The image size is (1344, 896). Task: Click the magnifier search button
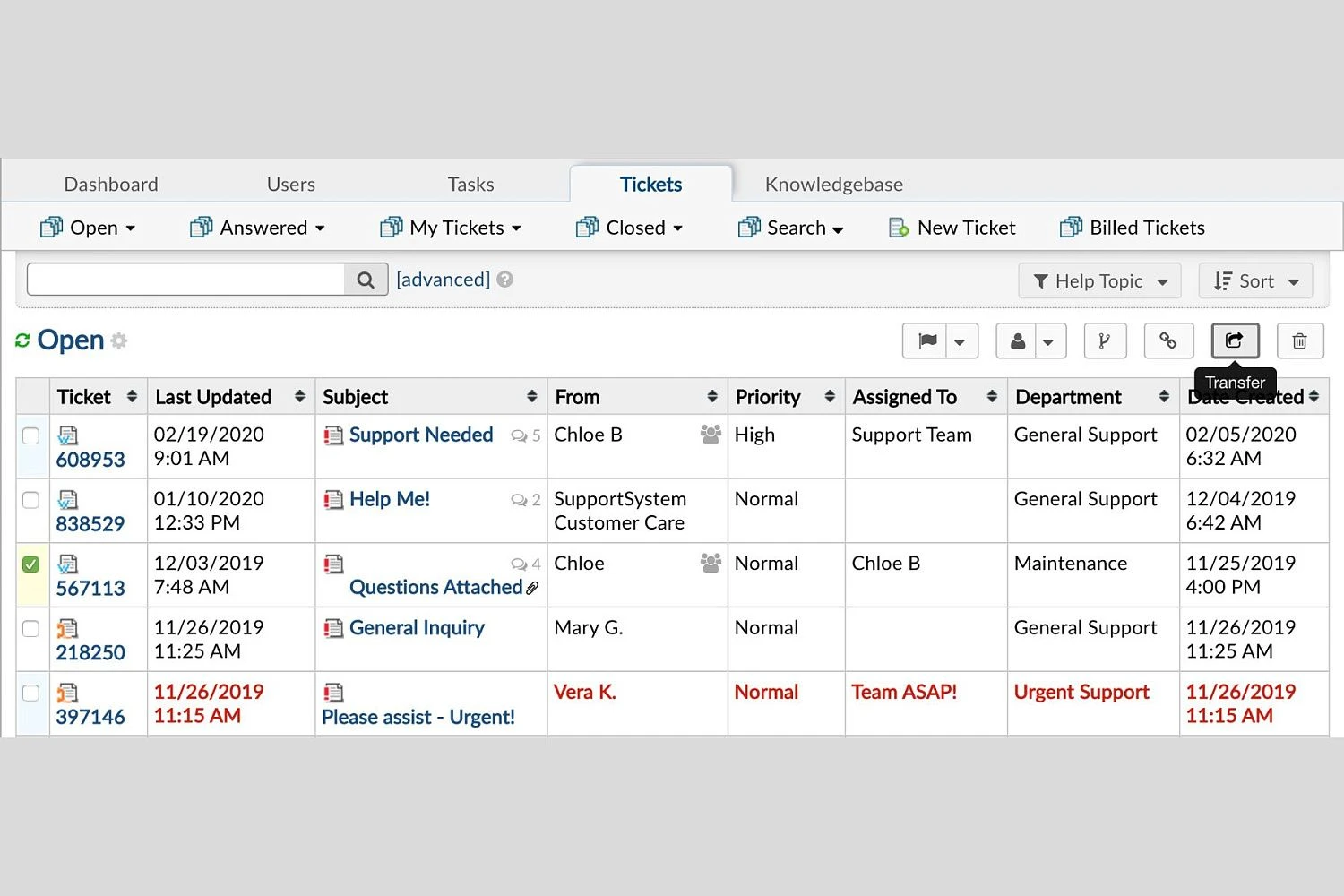(x=366, y=280)
